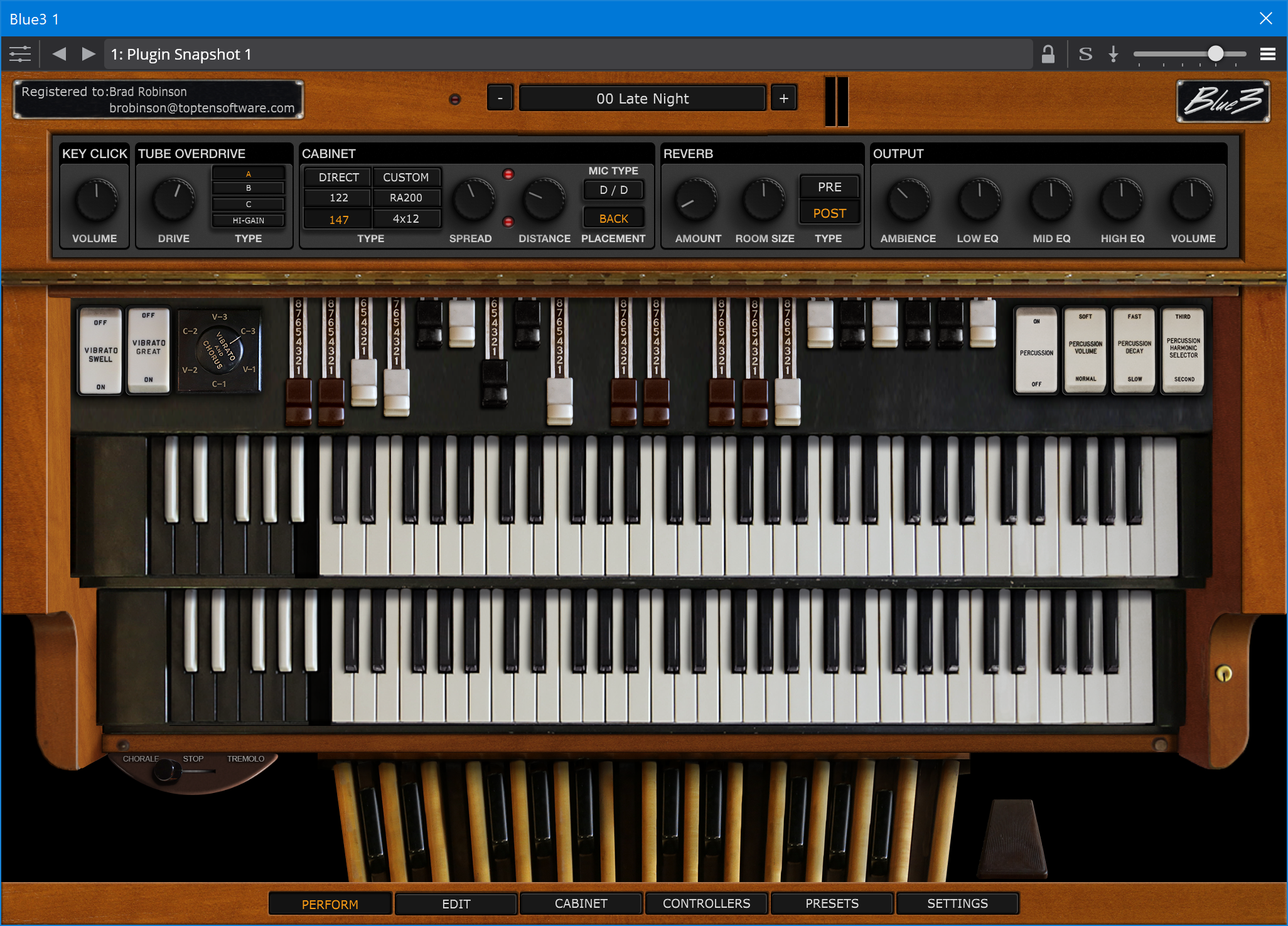
Task: Adjust the Output Ambience knob
Action: click(x=908, y=200)
